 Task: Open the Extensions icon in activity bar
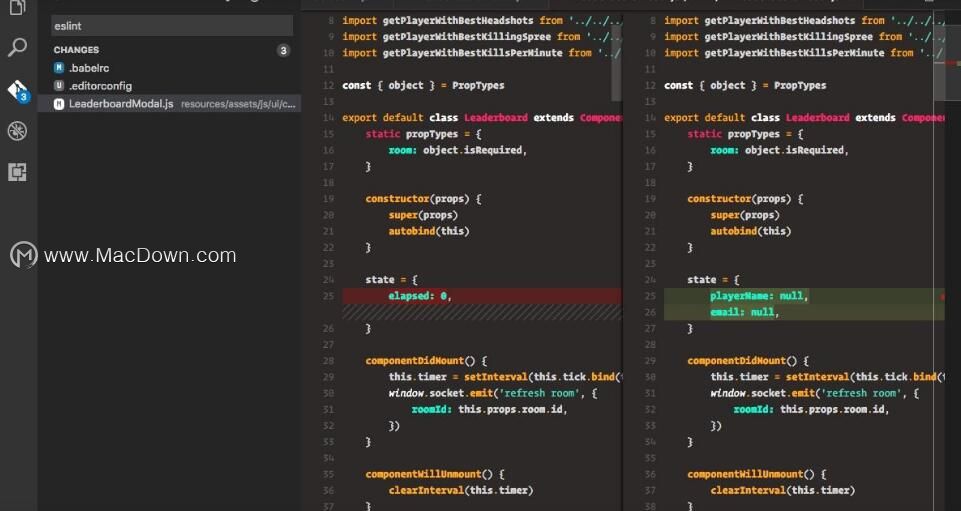coord(17,172)
